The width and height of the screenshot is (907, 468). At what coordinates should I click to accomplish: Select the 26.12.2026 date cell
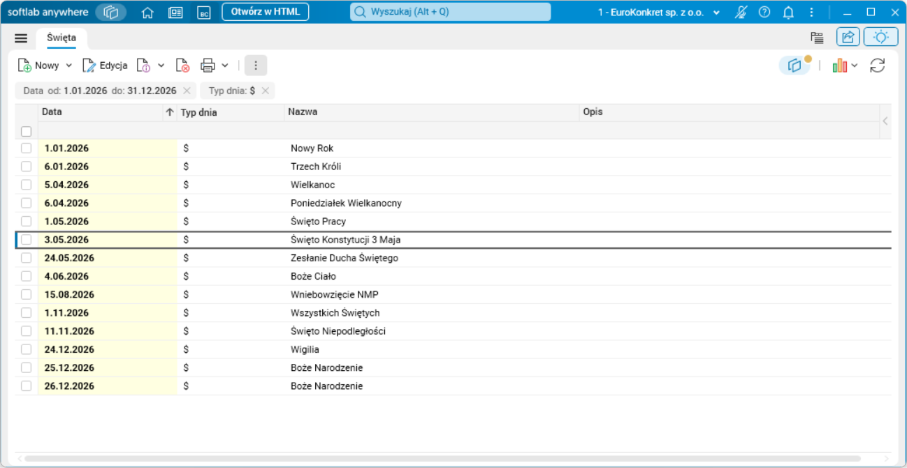[x=107, y=386]
